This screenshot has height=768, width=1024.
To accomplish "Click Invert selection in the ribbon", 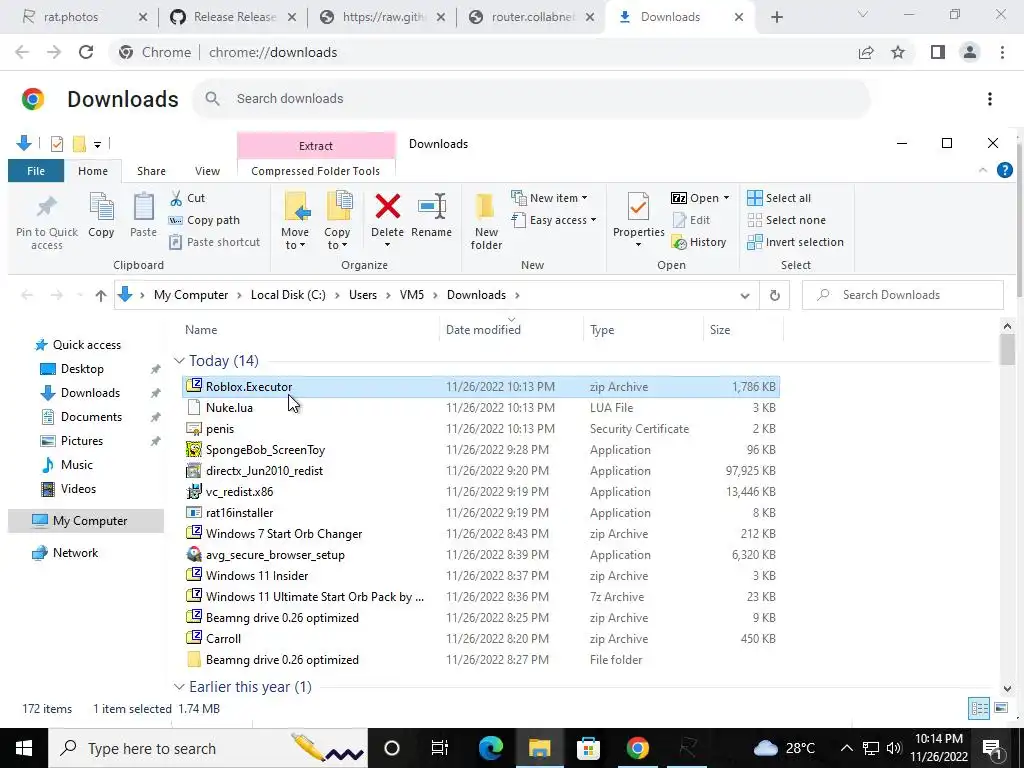I will point(795,242).
